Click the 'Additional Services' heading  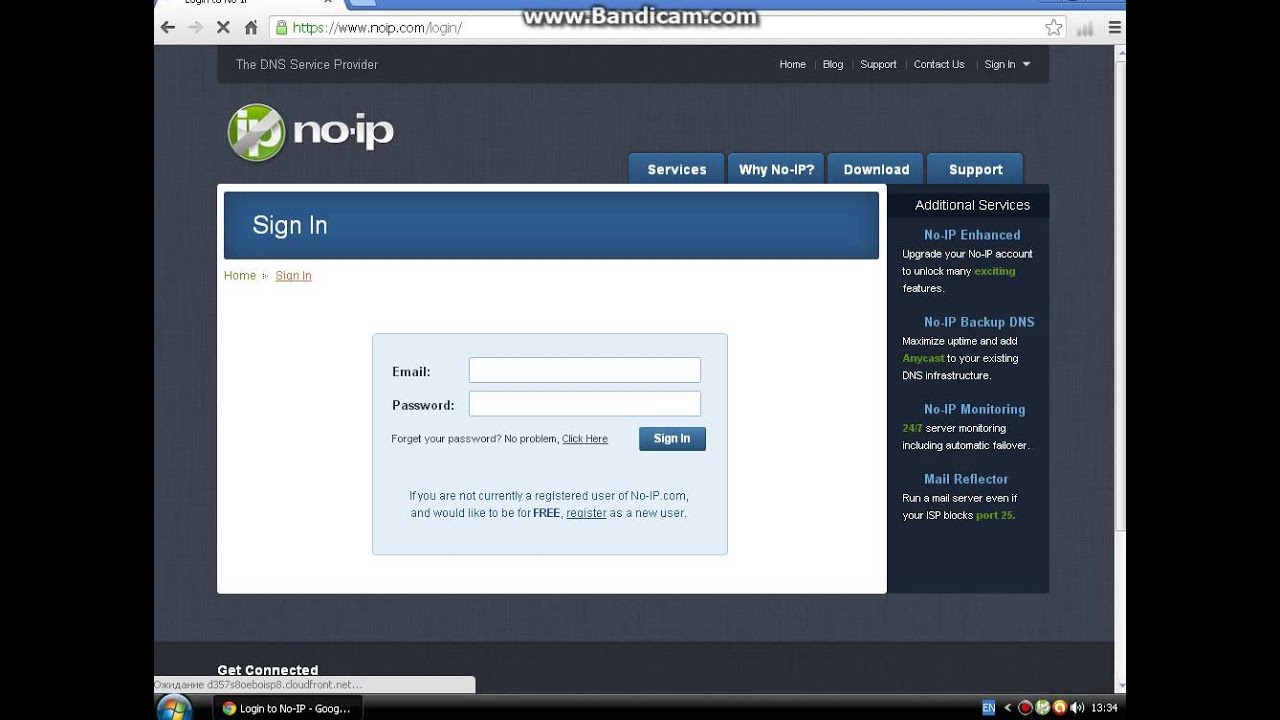(x=972, y=205)
